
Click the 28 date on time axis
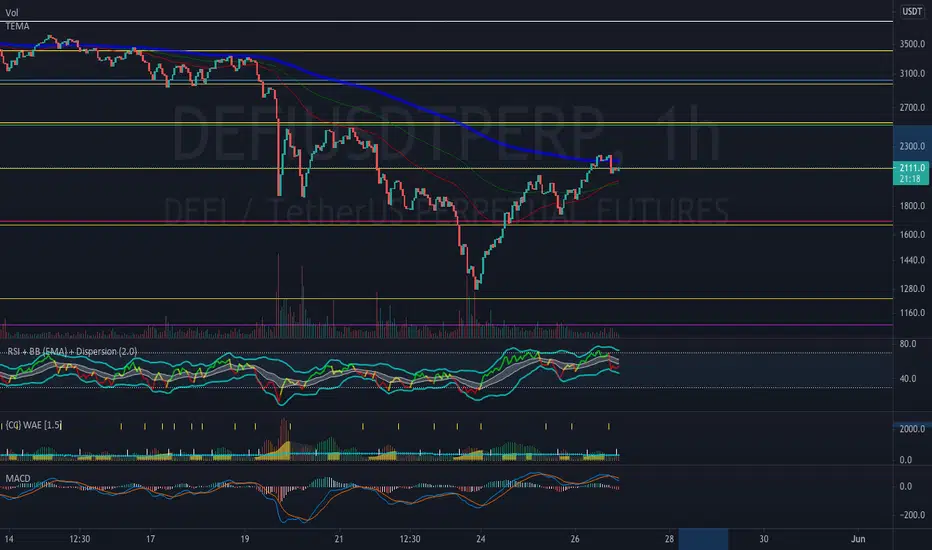click(x=669, y=539)
